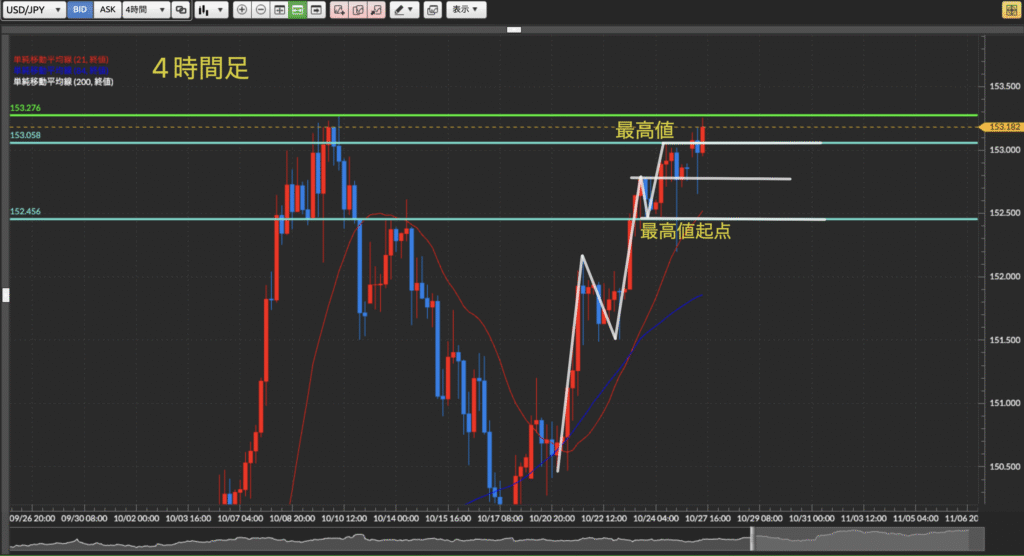Screen dimensions: 1024x556
Task: Toggle the green highlighted chart mode button
Action: coord(297,9)
